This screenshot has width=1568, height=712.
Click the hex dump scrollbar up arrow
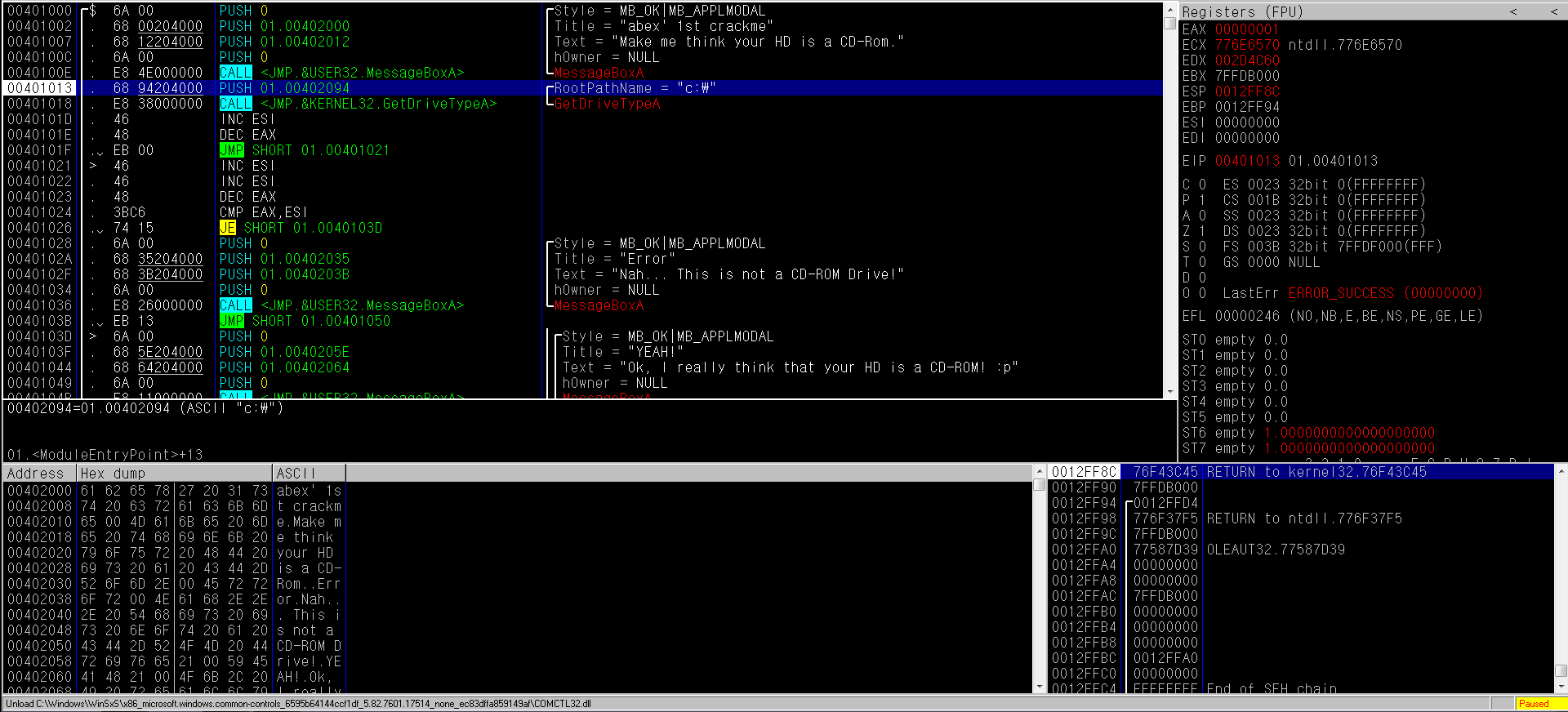click(x=1040, y=472)
